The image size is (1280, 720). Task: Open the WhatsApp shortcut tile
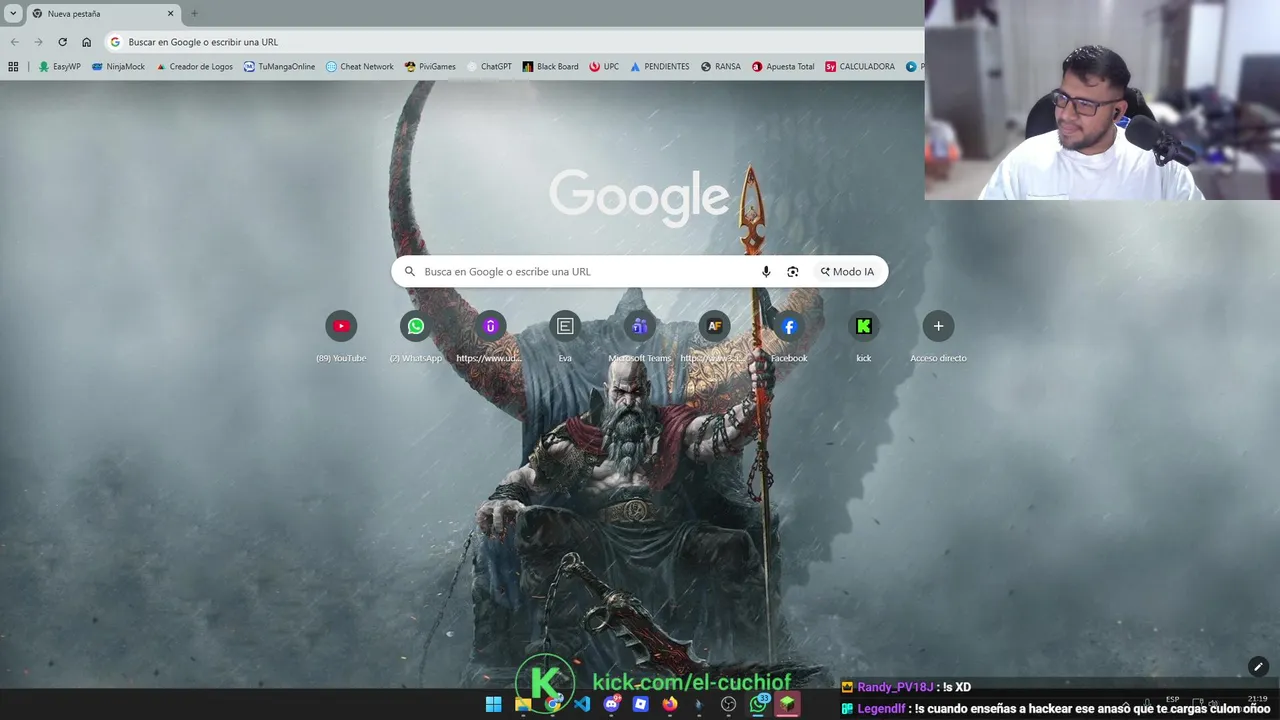[x=416, y=337]
